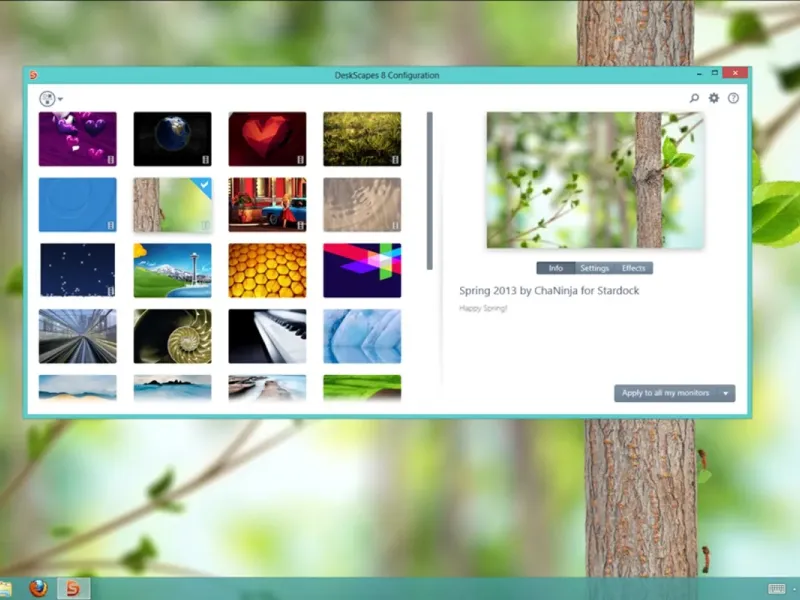Click the Spring 2013 by ChaNinja title text
This screenshot has height=600, width=800.
[x=549, y=291]
